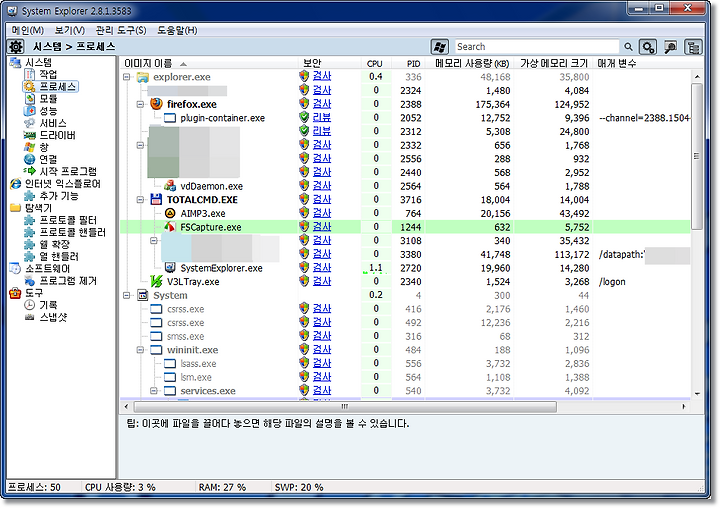Click 검사 link for V3LTray.exe
Image resolution: width=720 pixels, height=508 pixels.
321,281
